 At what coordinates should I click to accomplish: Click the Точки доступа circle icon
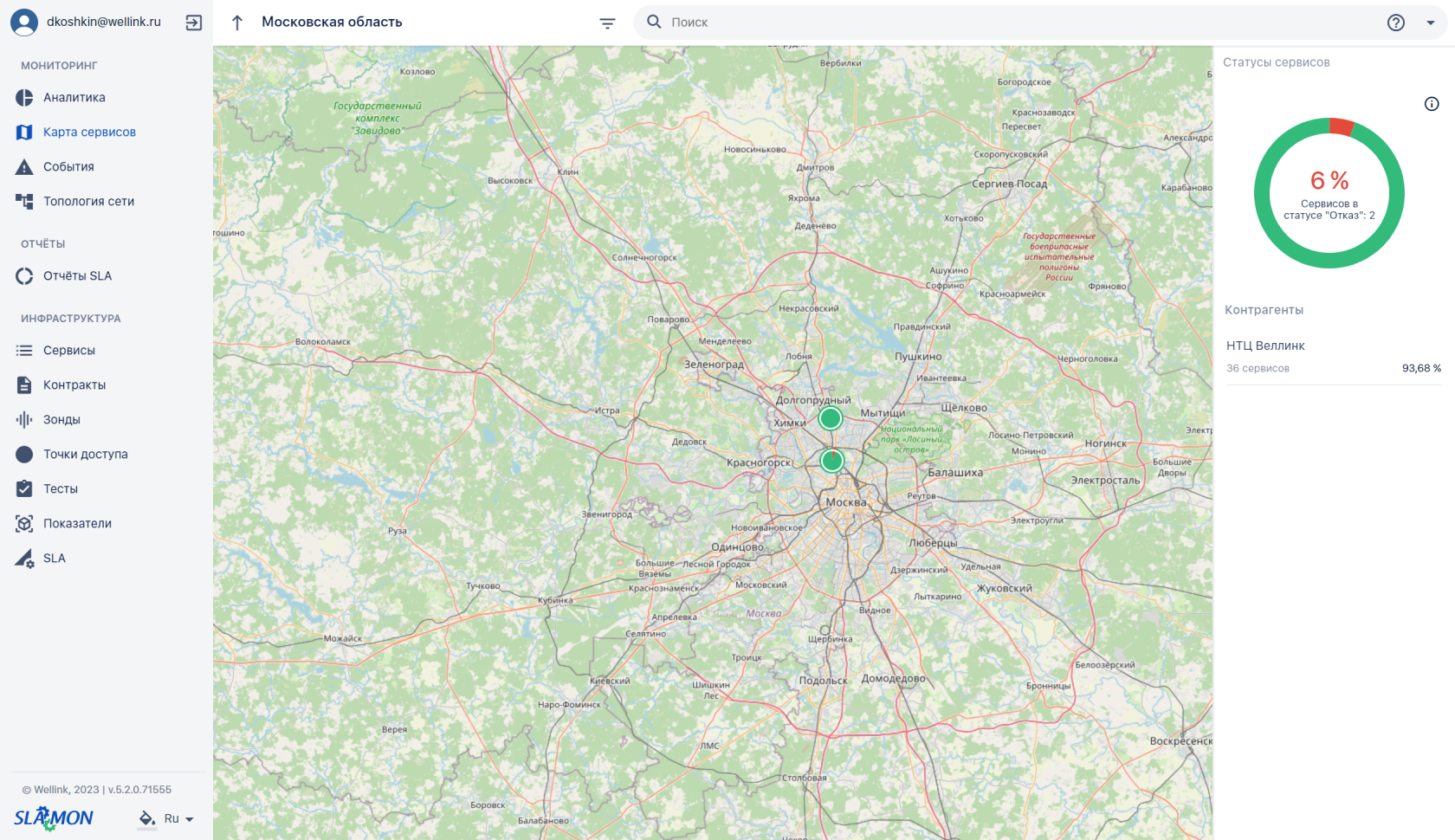tap(24, 455)
